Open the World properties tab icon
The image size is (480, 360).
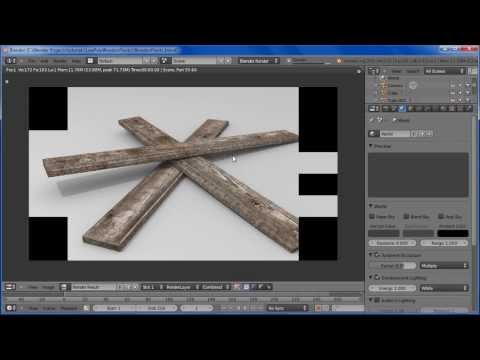(x=402, y=108)
